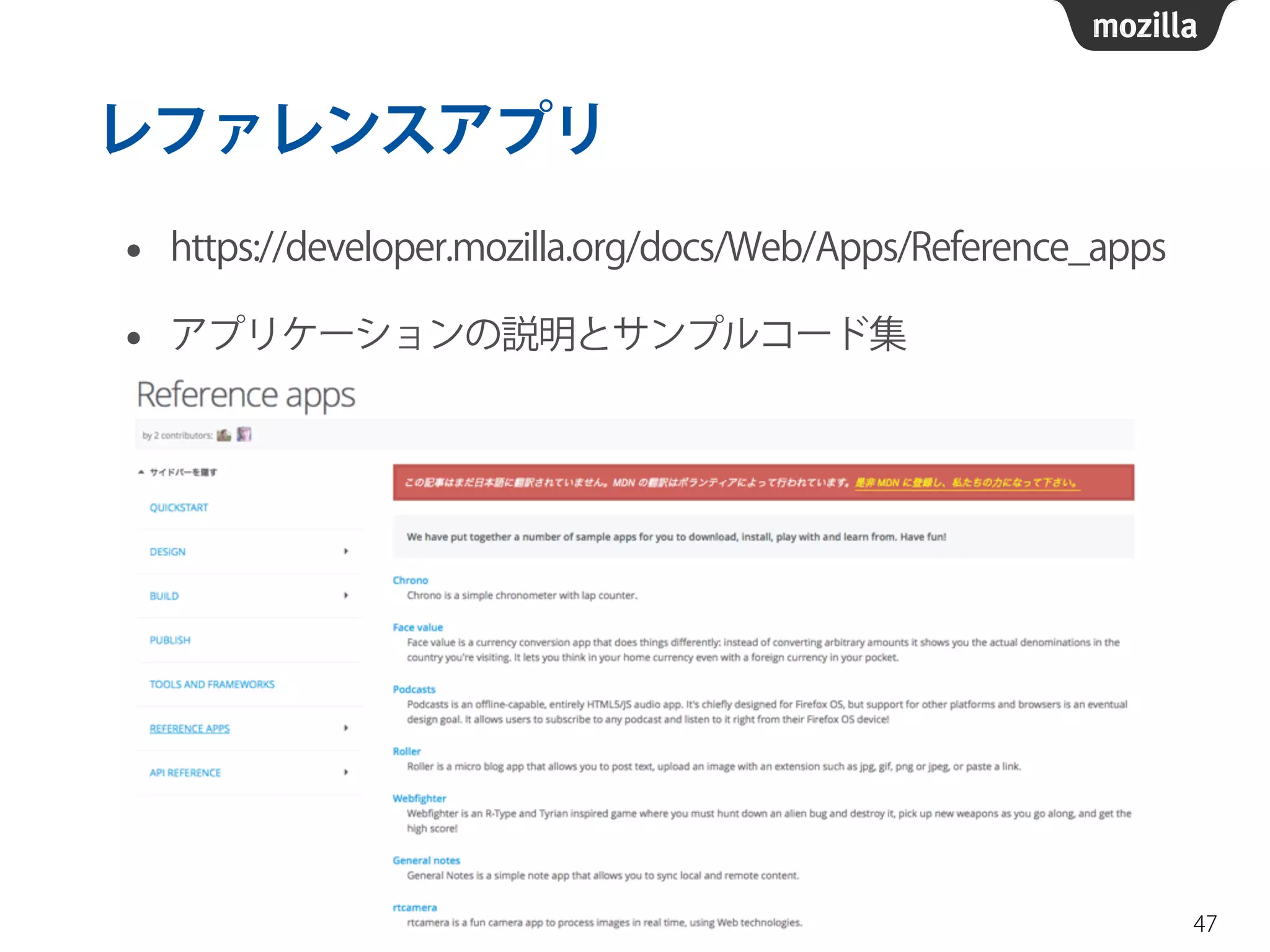The height and width of the screenshot is (952, 1270).
Task: Open the rtcamera app link
Action: 415,907
